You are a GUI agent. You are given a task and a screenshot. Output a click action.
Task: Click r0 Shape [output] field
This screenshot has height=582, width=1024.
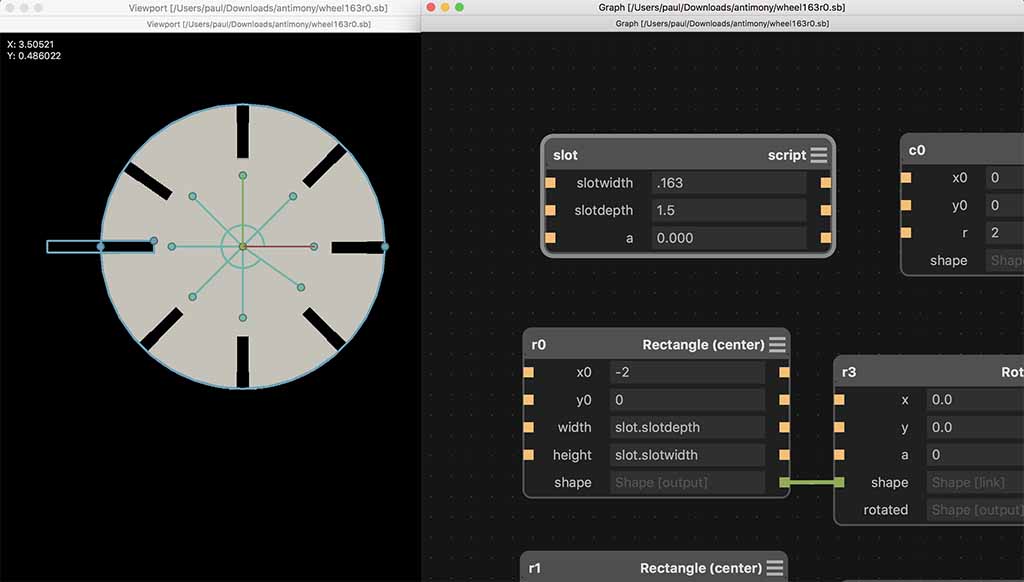[687, 482]
